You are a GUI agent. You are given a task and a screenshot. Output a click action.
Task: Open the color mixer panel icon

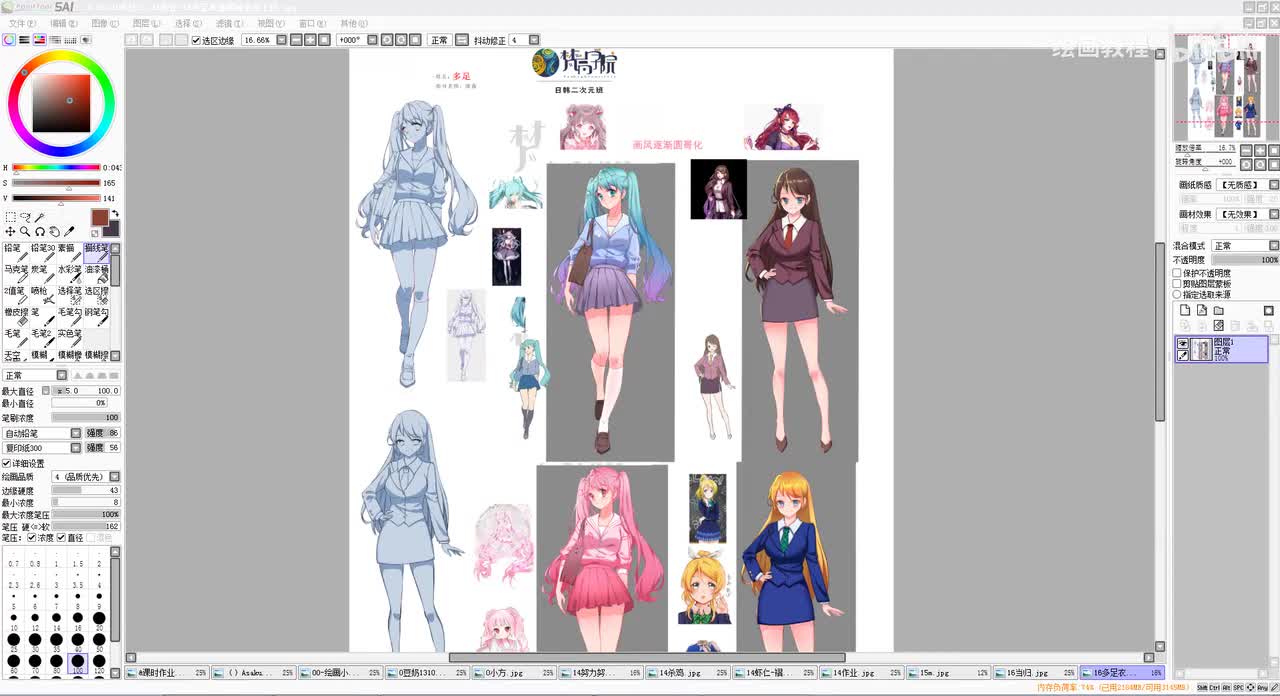click(54, 40)
